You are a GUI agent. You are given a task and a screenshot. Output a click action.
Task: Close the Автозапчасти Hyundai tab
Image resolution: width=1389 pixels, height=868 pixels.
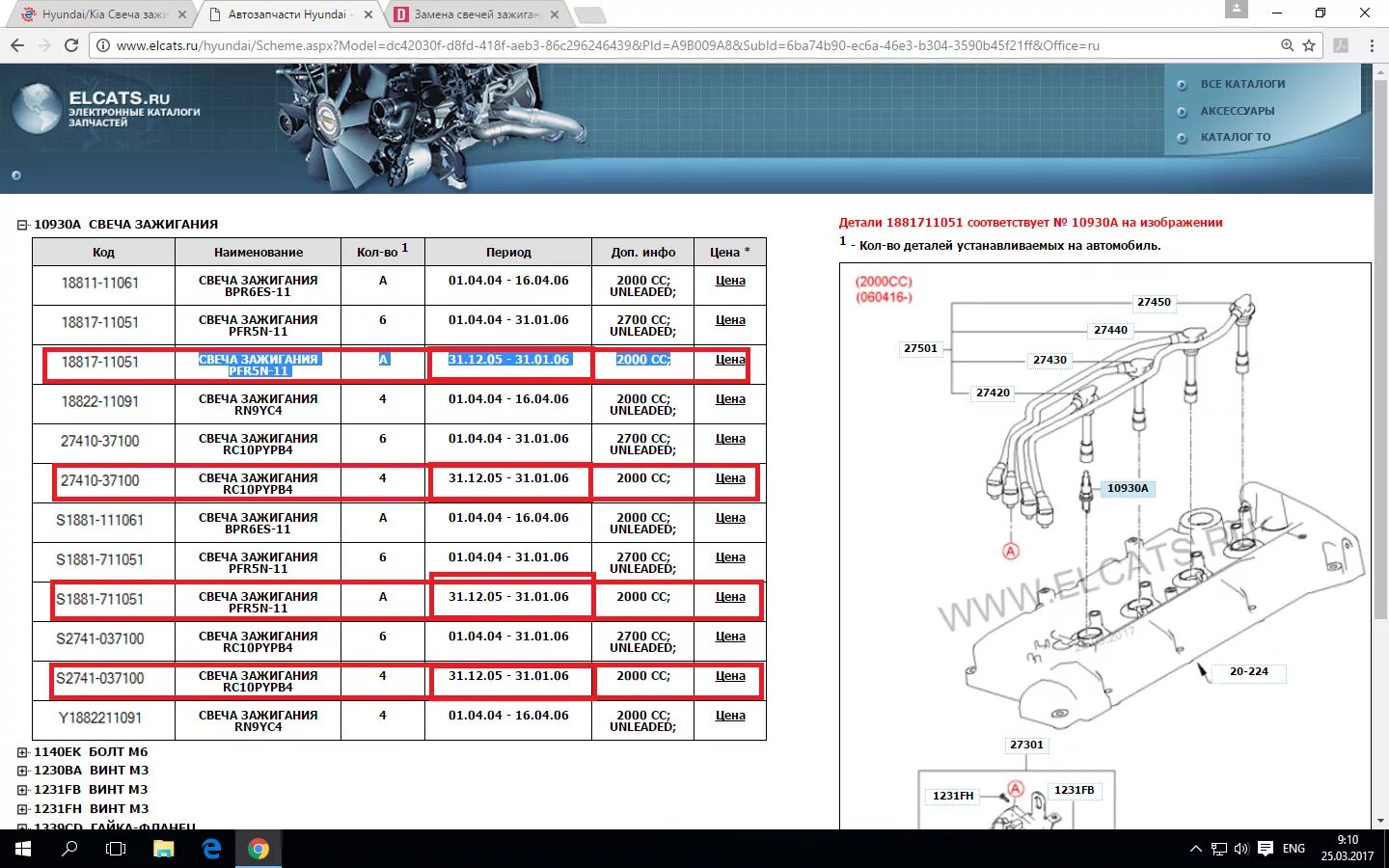coord(368,14)
